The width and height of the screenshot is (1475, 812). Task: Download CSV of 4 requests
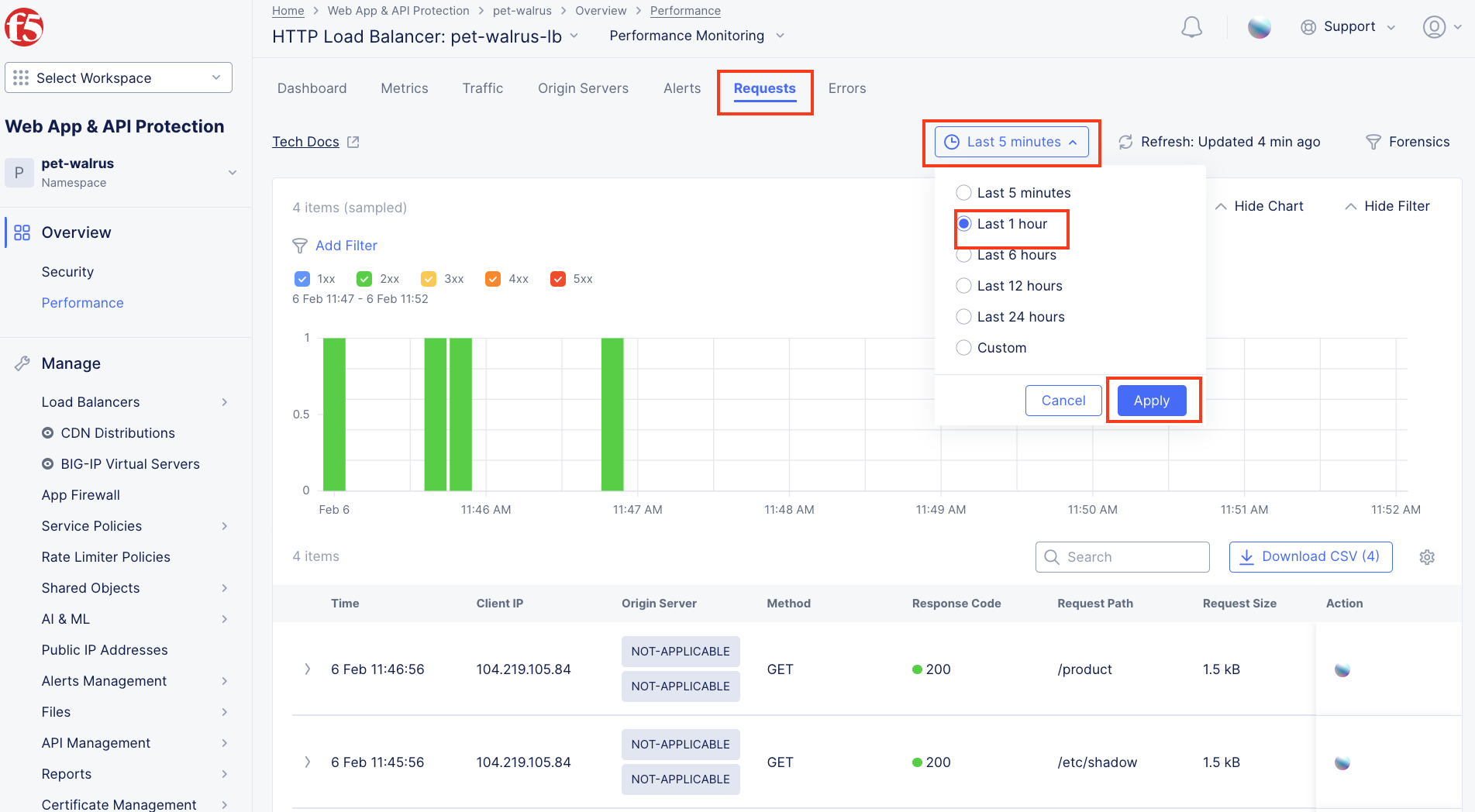[1311, 557]
